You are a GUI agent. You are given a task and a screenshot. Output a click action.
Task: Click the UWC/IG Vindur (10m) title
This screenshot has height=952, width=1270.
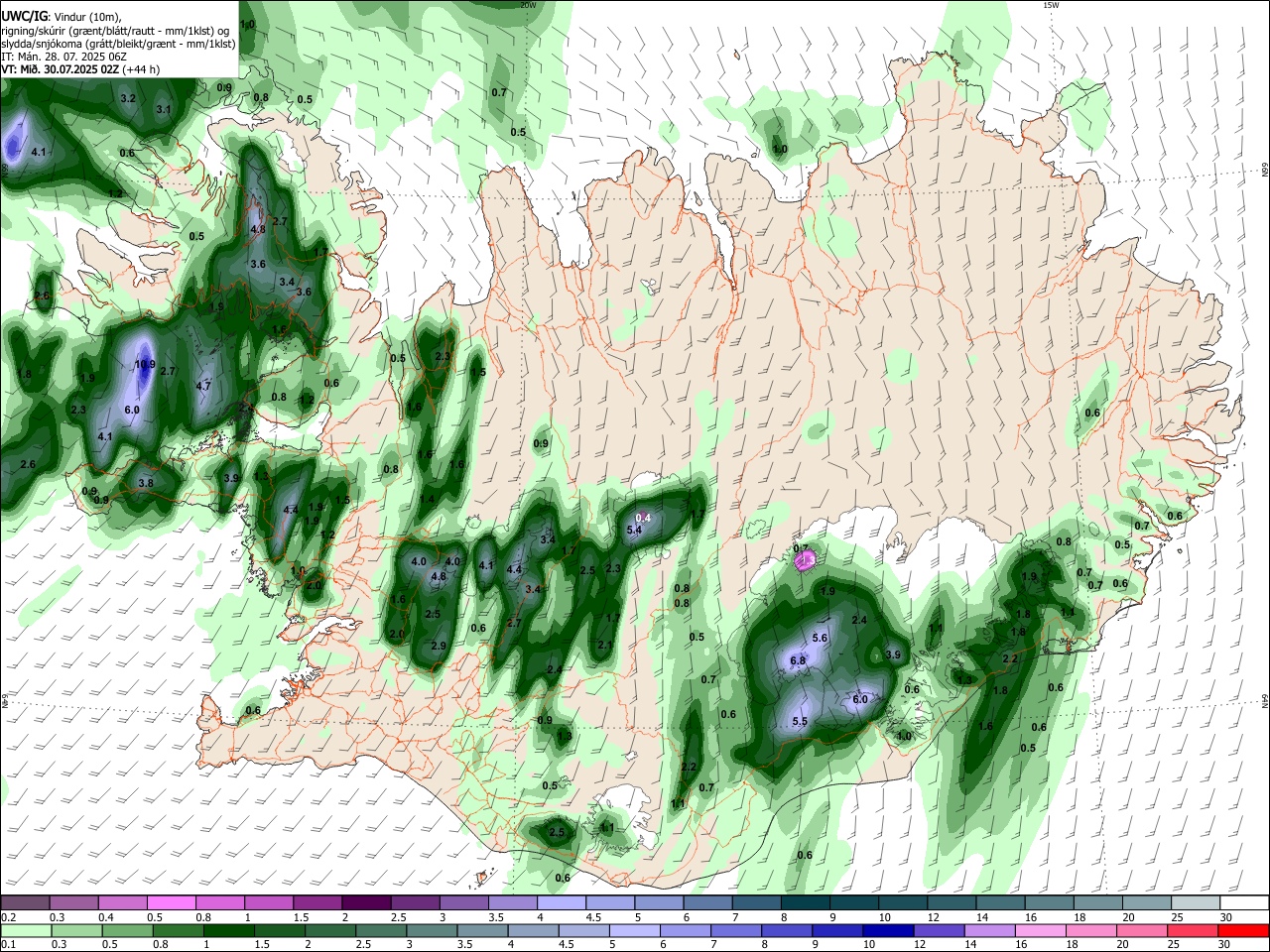point(60,17)
